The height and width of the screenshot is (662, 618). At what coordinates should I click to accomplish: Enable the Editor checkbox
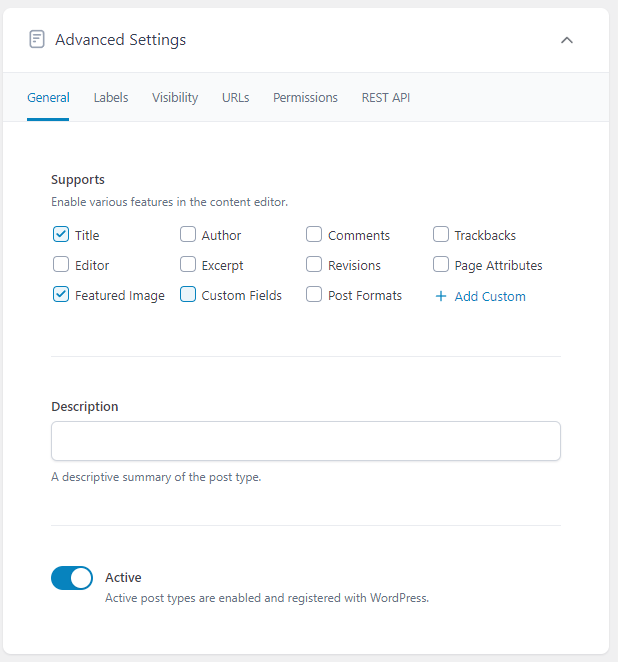[61, 265]
